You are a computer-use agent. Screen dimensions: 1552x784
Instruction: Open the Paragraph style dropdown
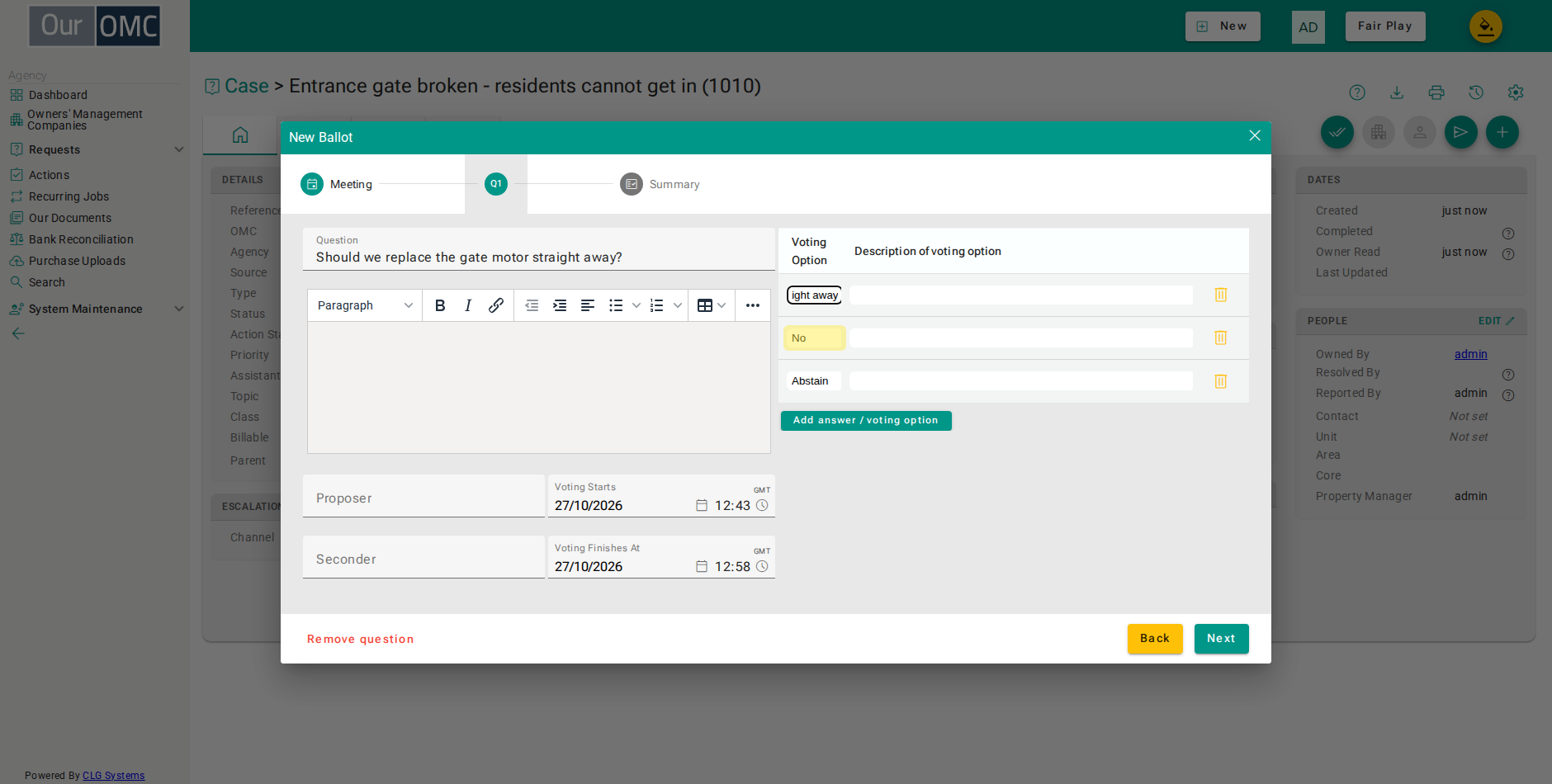click(x=365, y=305)
